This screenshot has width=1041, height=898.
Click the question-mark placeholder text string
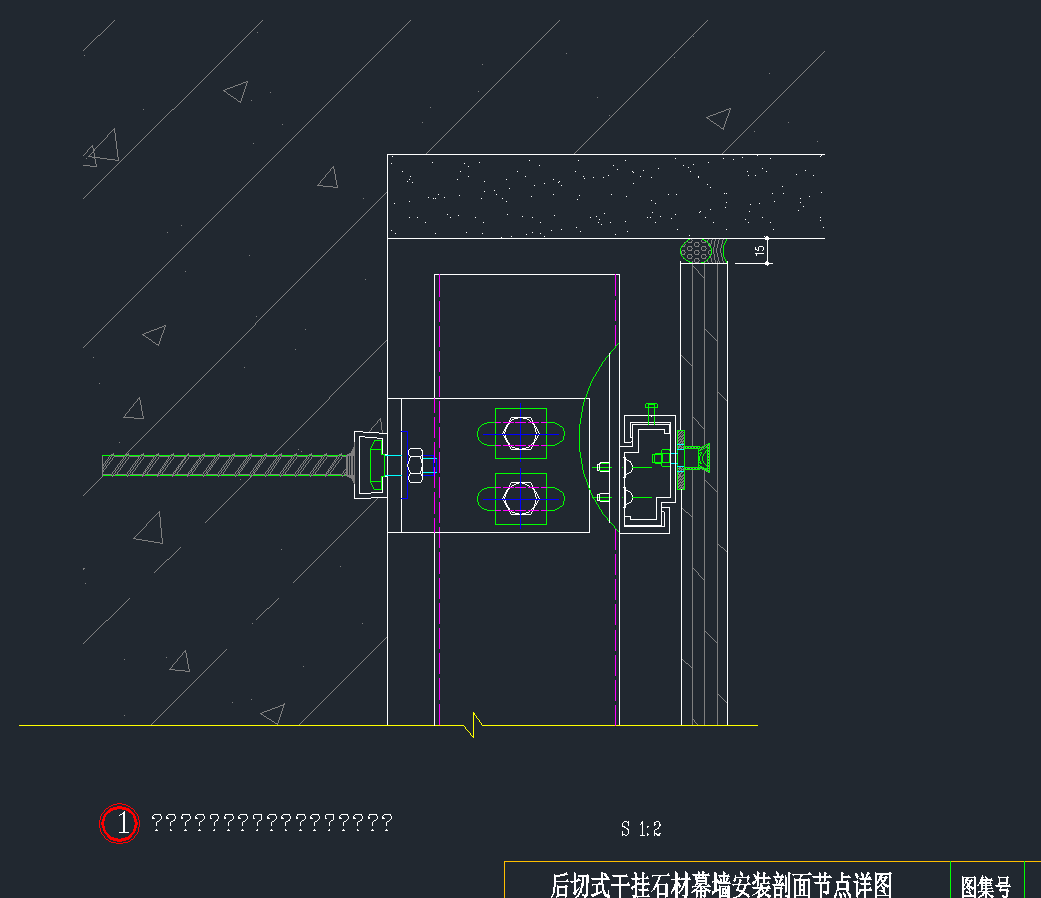tap(272, 823)
